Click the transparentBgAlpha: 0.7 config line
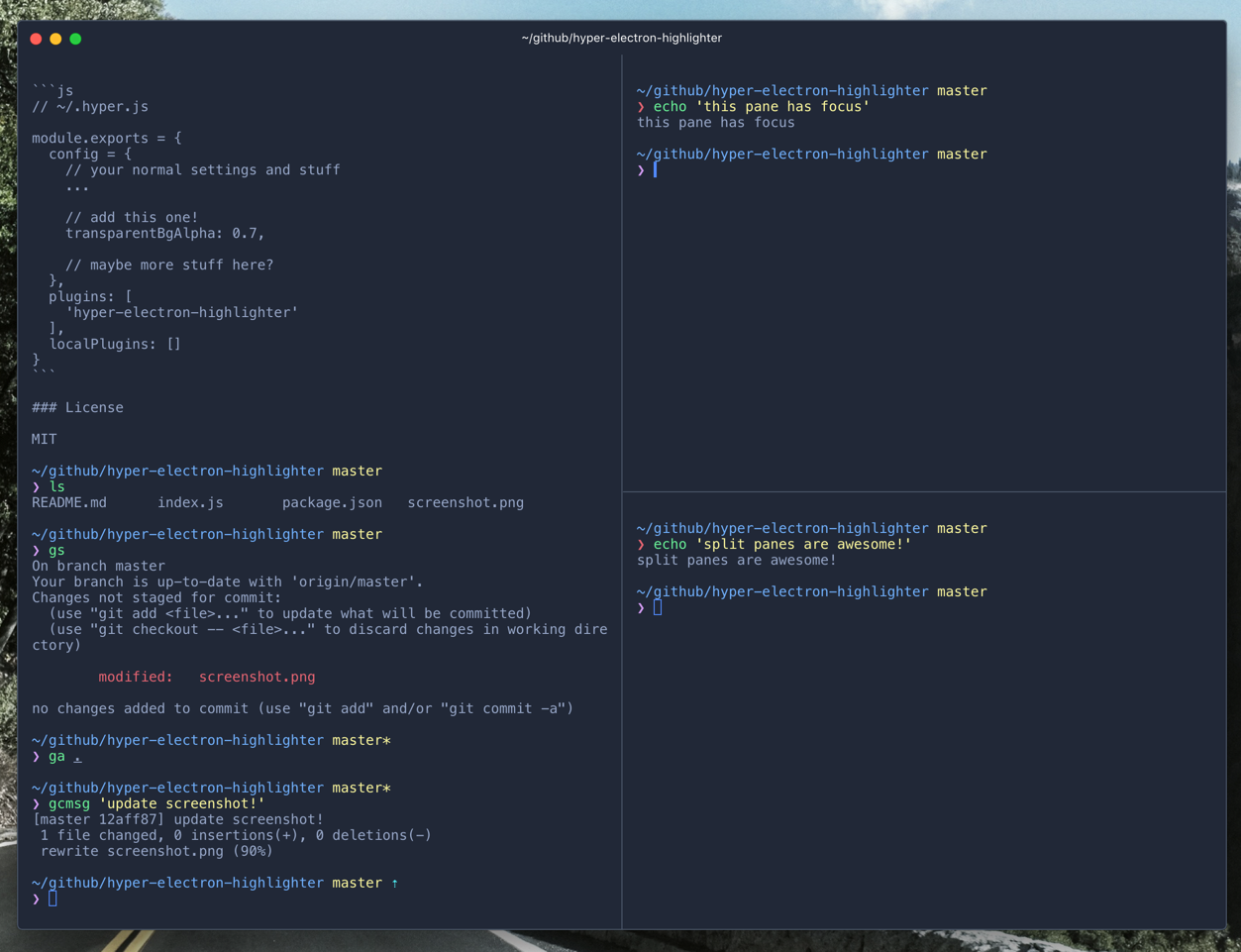Image resolution: width=1241 pixels, height=952 pixels. 164,234
